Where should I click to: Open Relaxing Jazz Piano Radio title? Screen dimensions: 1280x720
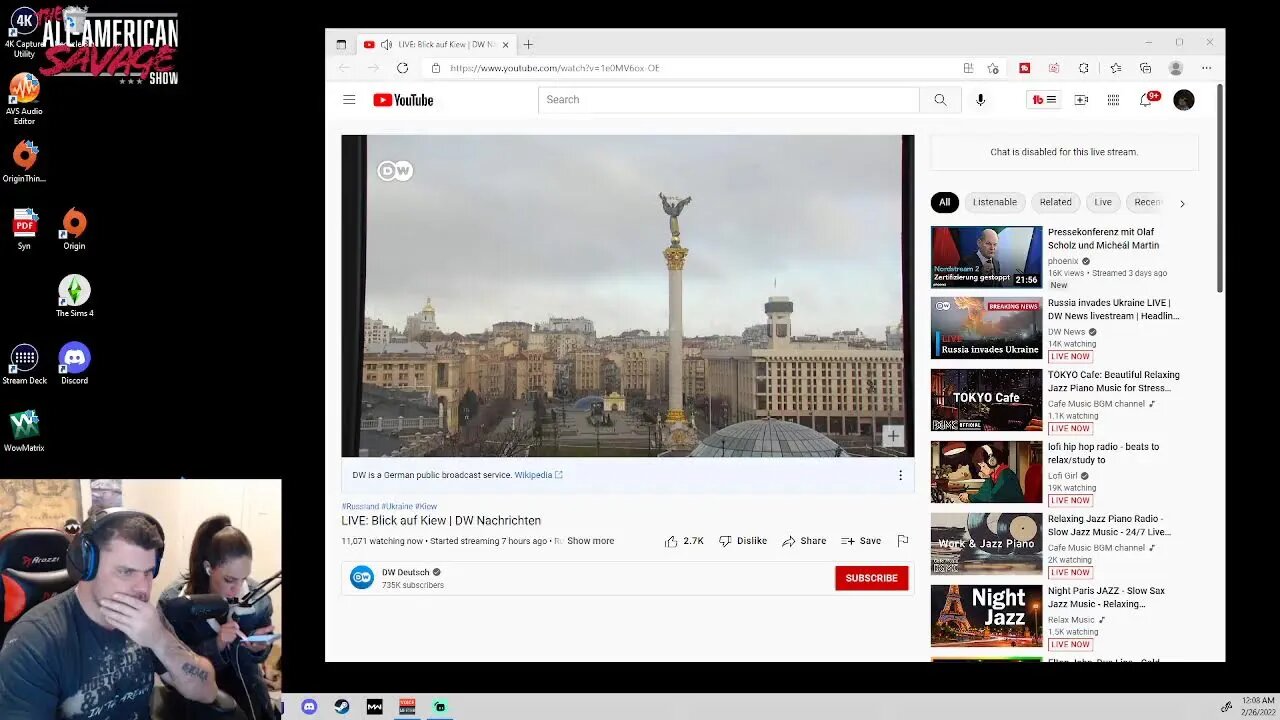pyautogui.click(x=1109, y=525)
